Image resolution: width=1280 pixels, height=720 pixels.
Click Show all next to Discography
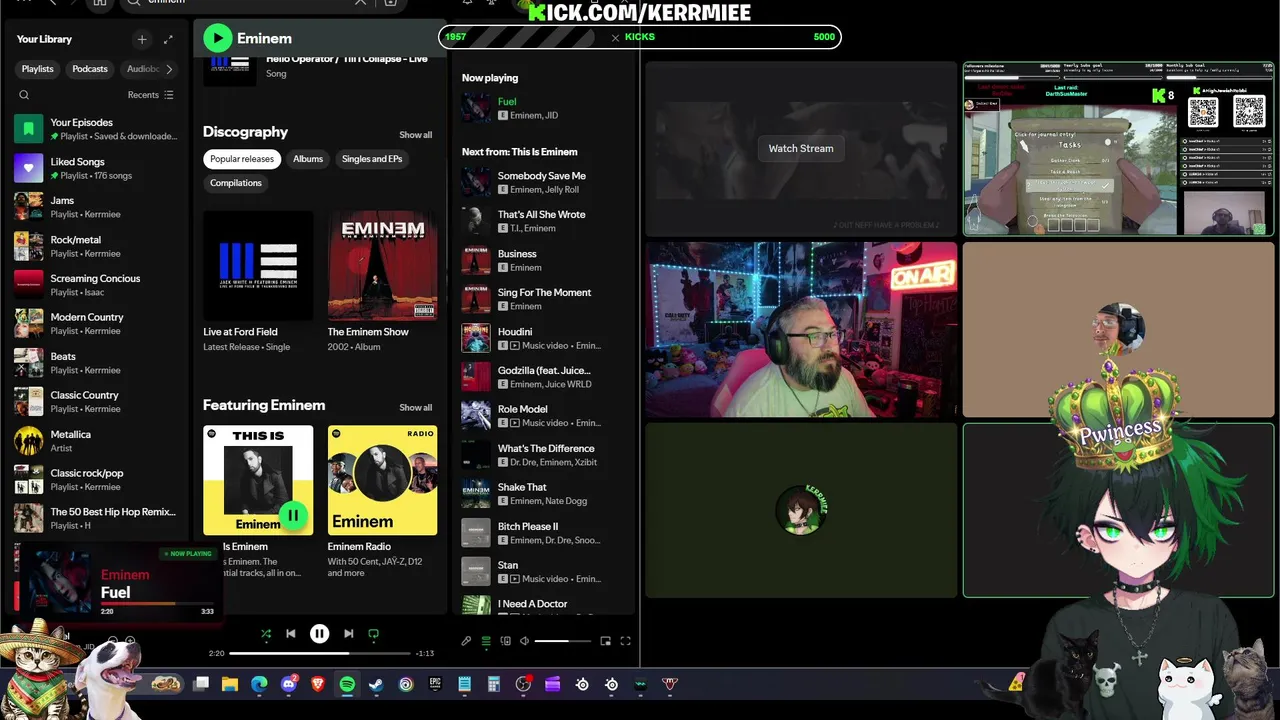[416, 135]
